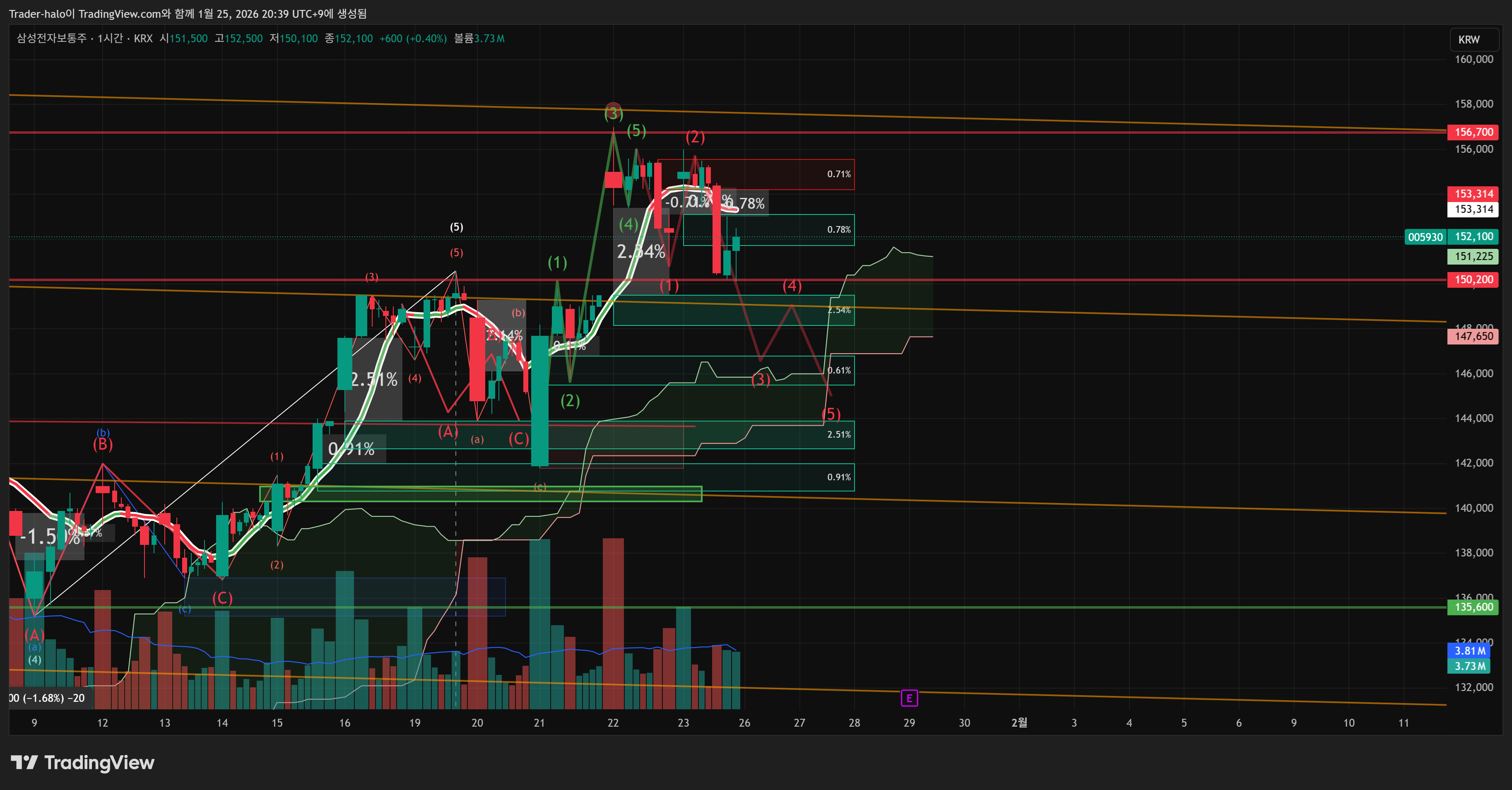Click the purple E earnings marker
This screenshot has width=1512, height=790.
[x=909, y=698]
